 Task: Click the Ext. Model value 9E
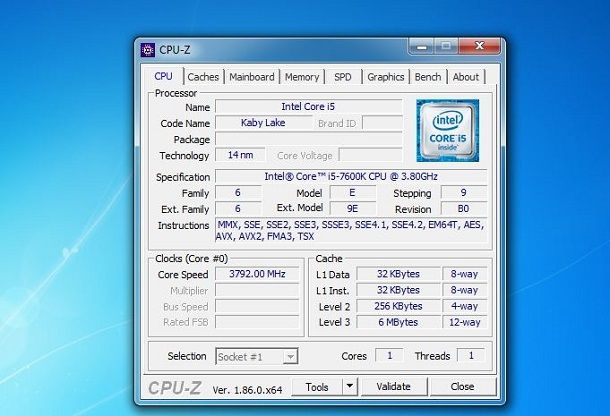point(352,209)
